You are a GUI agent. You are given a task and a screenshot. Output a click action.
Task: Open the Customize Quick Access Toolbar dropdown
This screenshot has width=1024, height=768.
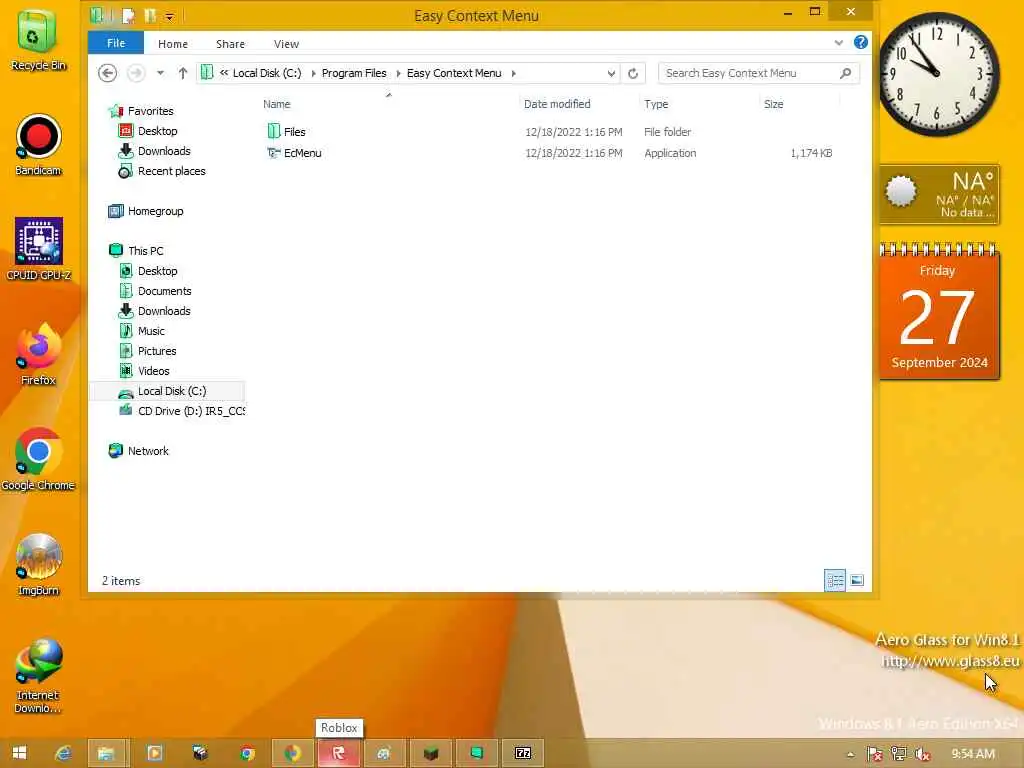pos(169,16)
